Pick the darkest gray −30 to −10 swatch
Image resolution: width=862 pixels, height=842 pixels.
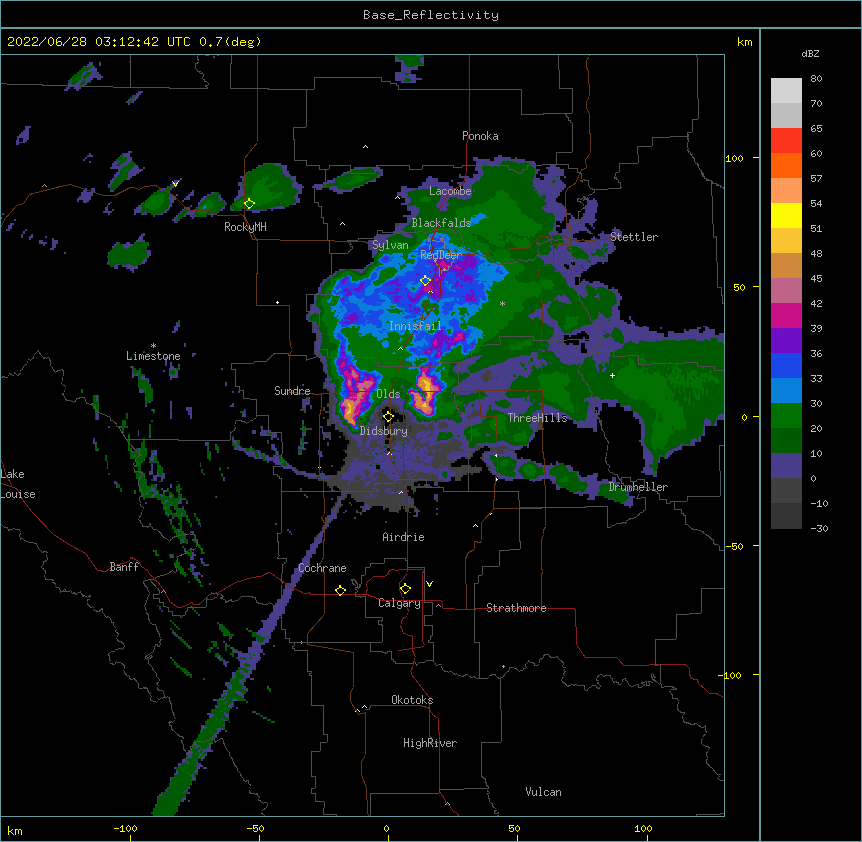coord(786,516)
